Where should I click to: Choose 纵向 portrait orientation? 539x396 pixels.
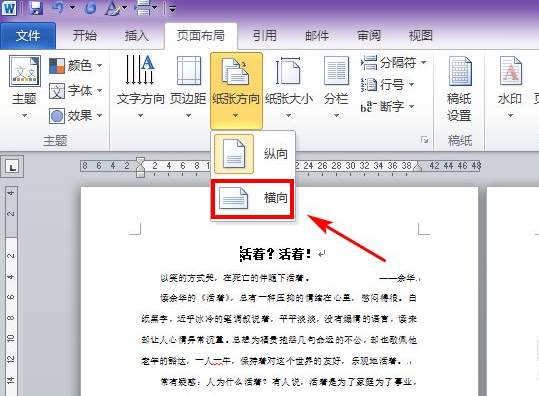(253, 154)
